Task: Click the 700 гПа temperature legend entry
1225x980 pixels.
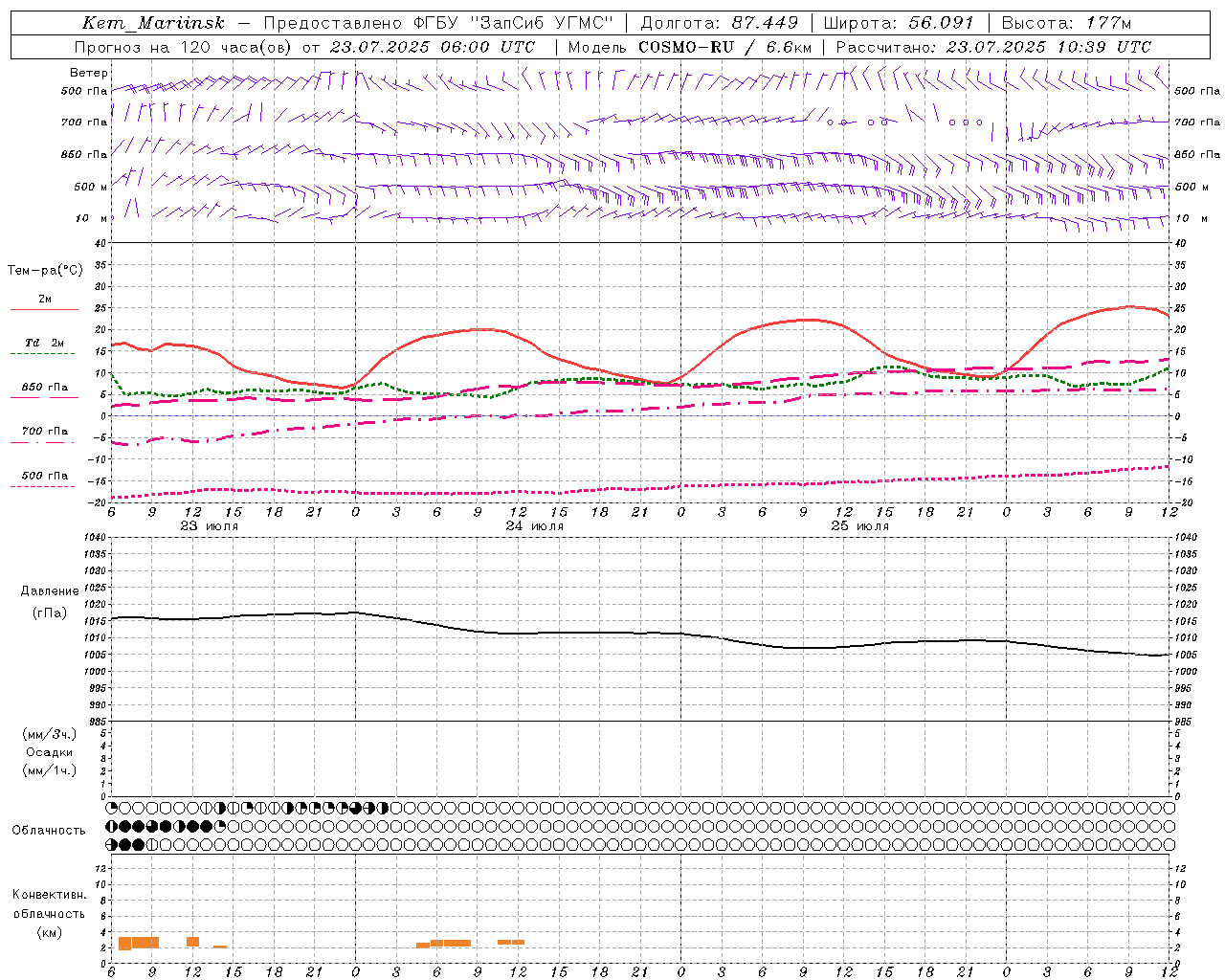Action: point(45,432)
